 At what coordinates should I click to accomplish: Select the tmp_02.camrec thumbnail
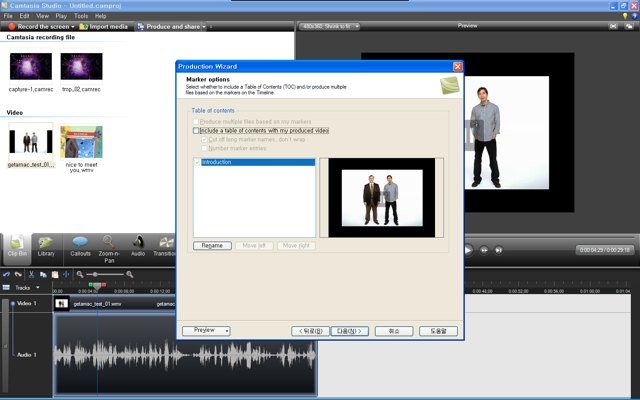pos(81,66)
